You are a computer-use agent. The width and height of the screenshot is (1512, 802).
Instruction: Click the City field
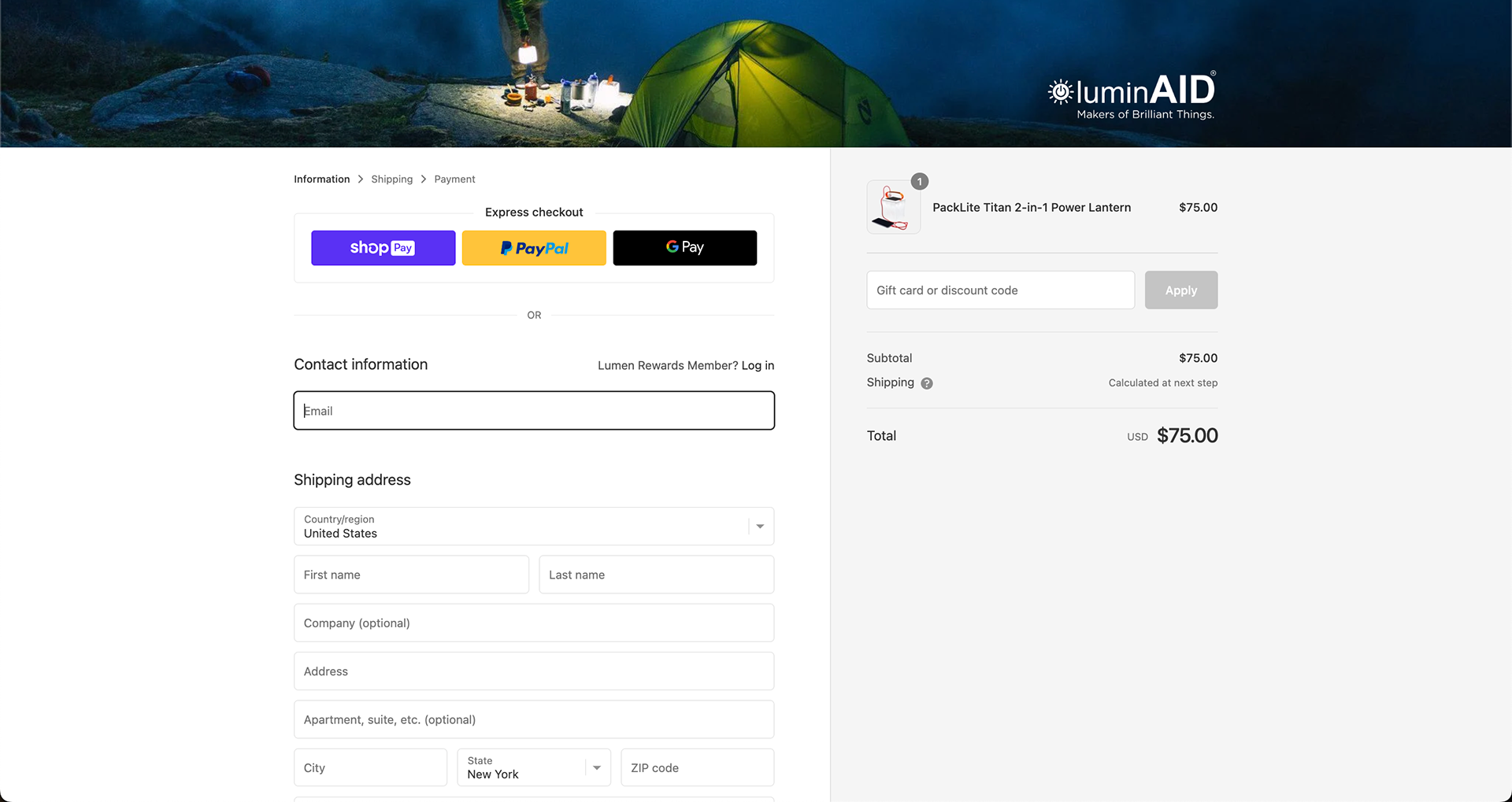click(x=370, y=767)
